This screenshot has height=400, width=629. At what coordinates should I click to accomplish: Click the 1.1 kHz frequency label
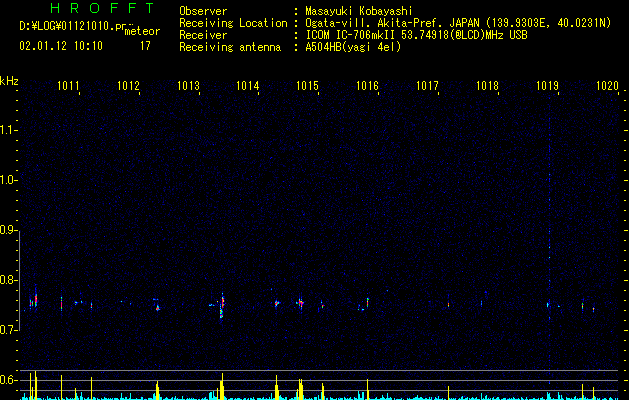pos(8,130)
